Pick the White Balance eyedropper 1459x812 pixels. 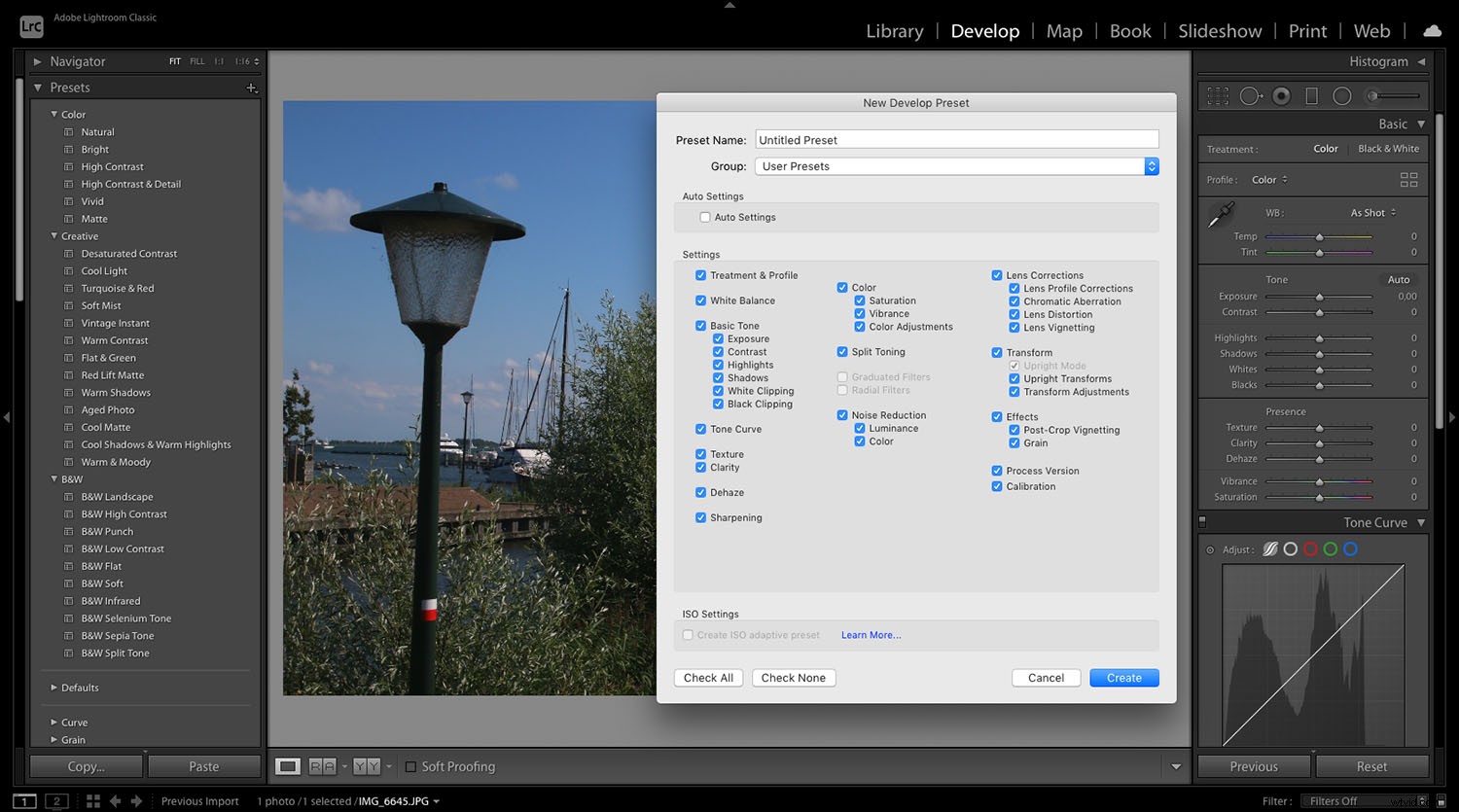(1222, 215)
